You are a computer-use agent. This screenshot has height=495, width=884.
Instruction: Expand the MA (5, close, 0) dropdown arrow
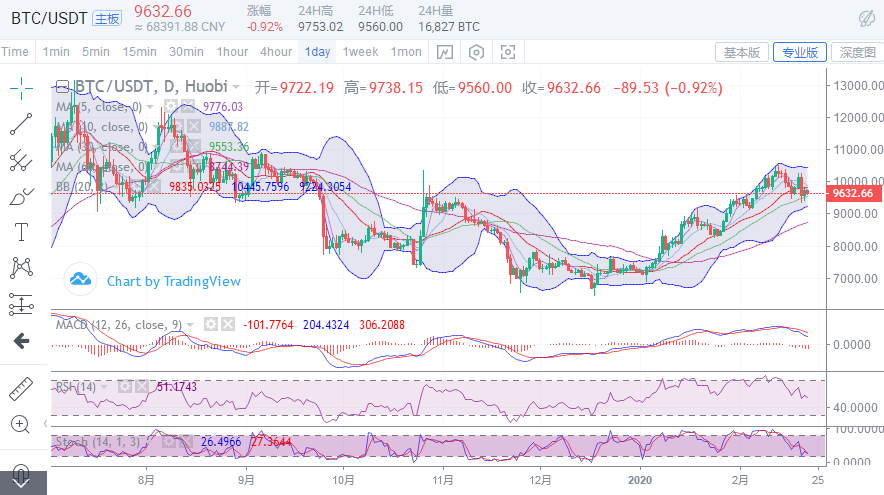[x=150, y=107]
